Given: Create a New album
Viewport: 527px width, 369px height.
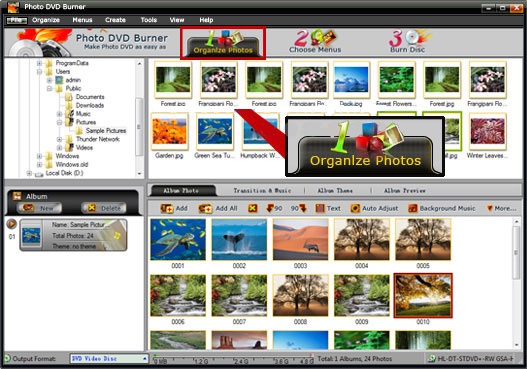Looking at the screenshot, I should (39, 208).
